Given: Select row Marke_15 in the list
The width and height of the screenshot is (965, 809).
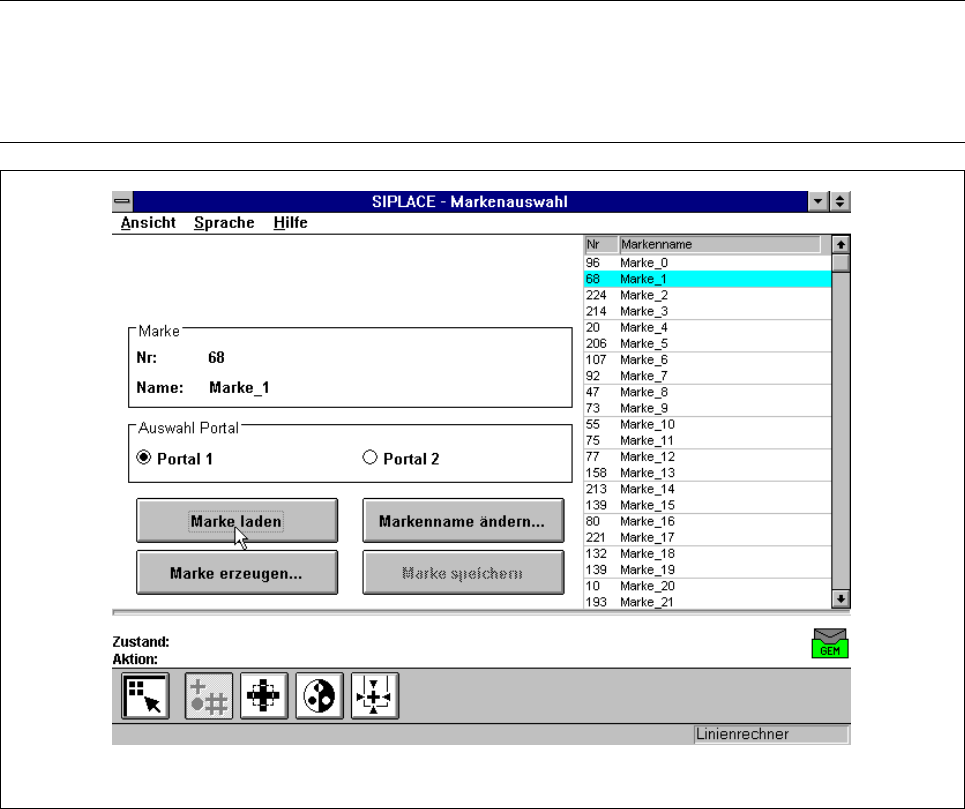Looking at the screenshot, I should click(707, 505).
